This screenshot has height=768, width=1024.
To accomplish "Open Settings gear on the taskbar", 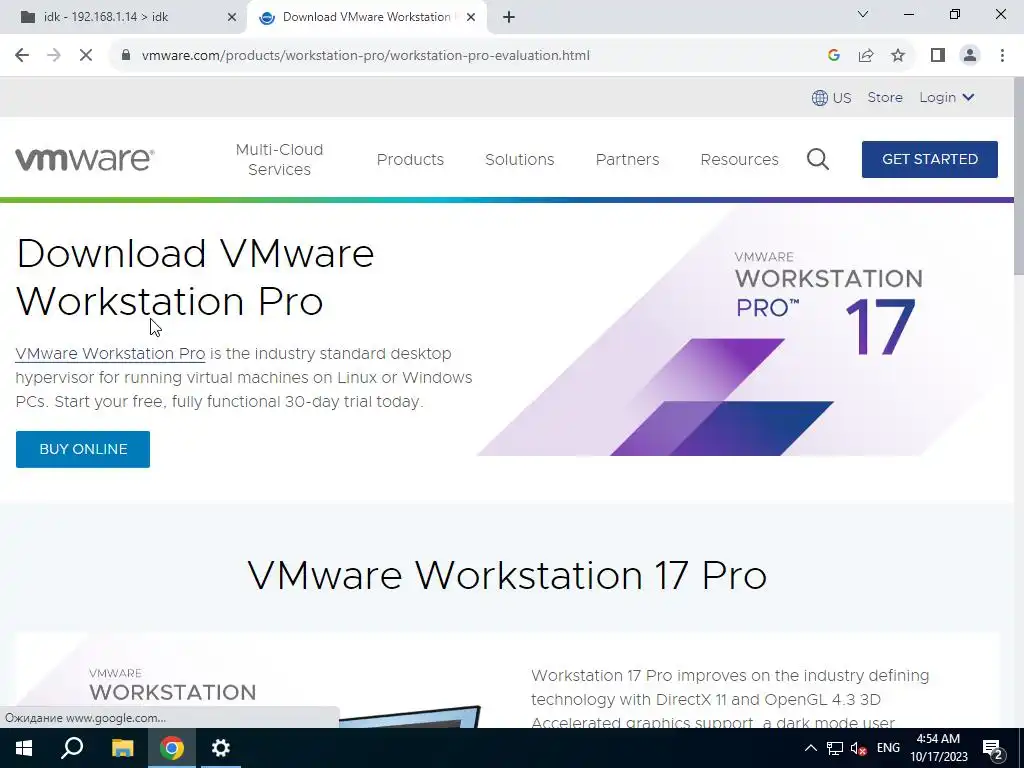I will (221, 748).
